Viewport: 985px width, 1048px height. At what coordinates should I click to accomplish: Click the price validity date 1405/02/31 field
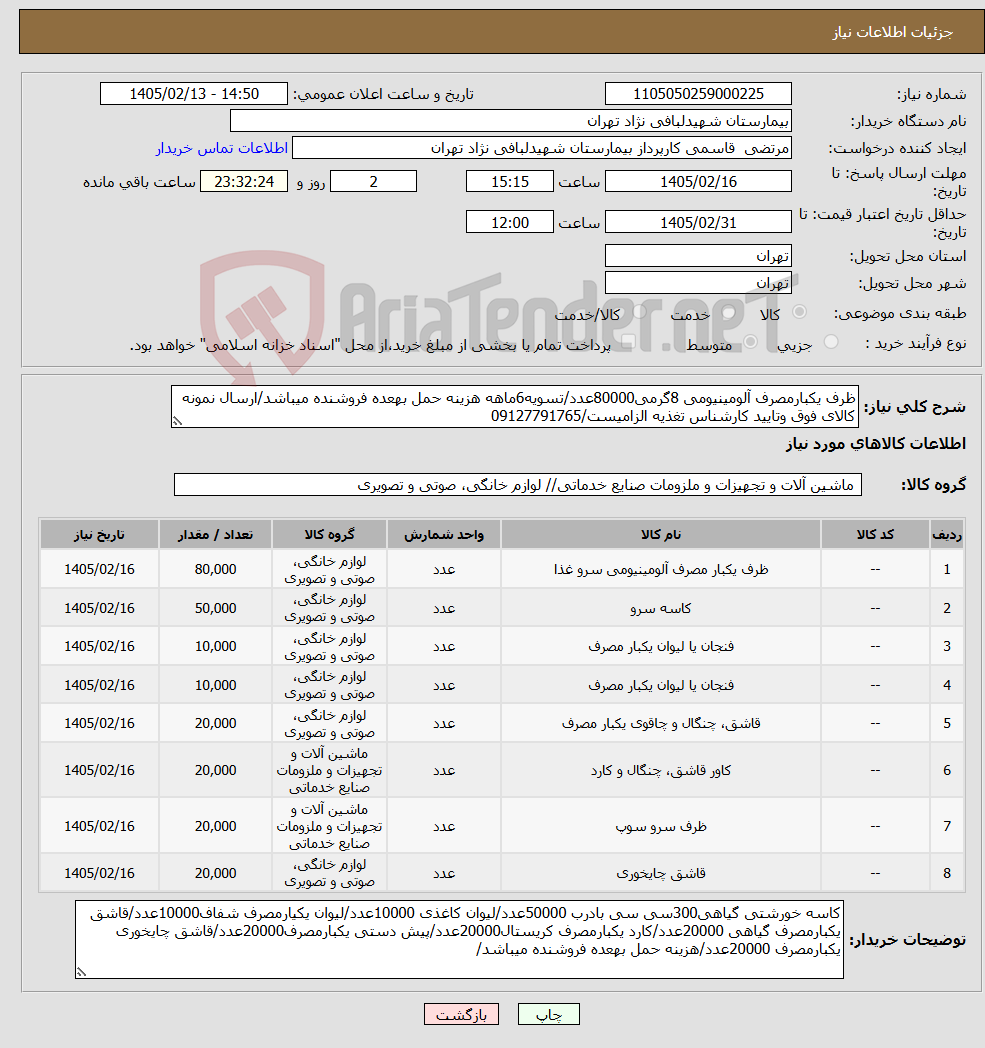698,223
